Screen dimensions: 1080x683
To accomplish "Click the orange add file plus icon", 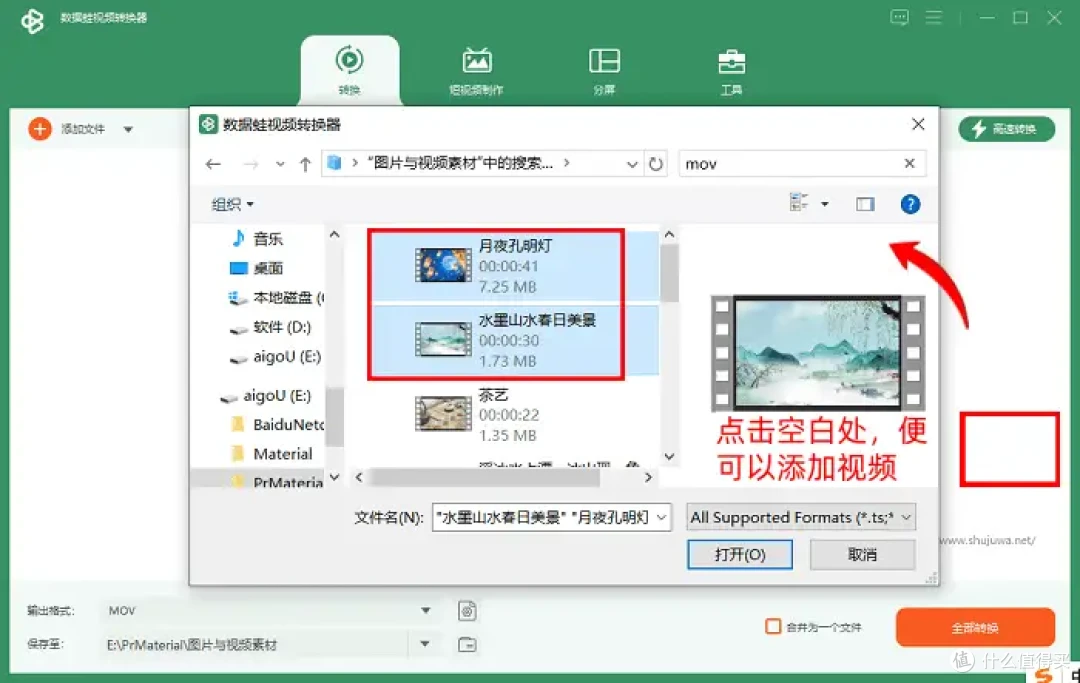I will click(x=40, y=129).
